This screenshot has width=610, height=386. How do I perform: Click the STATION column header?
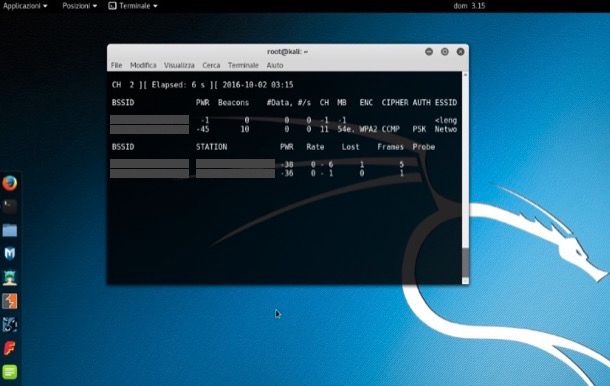click(x=211, y=147)
